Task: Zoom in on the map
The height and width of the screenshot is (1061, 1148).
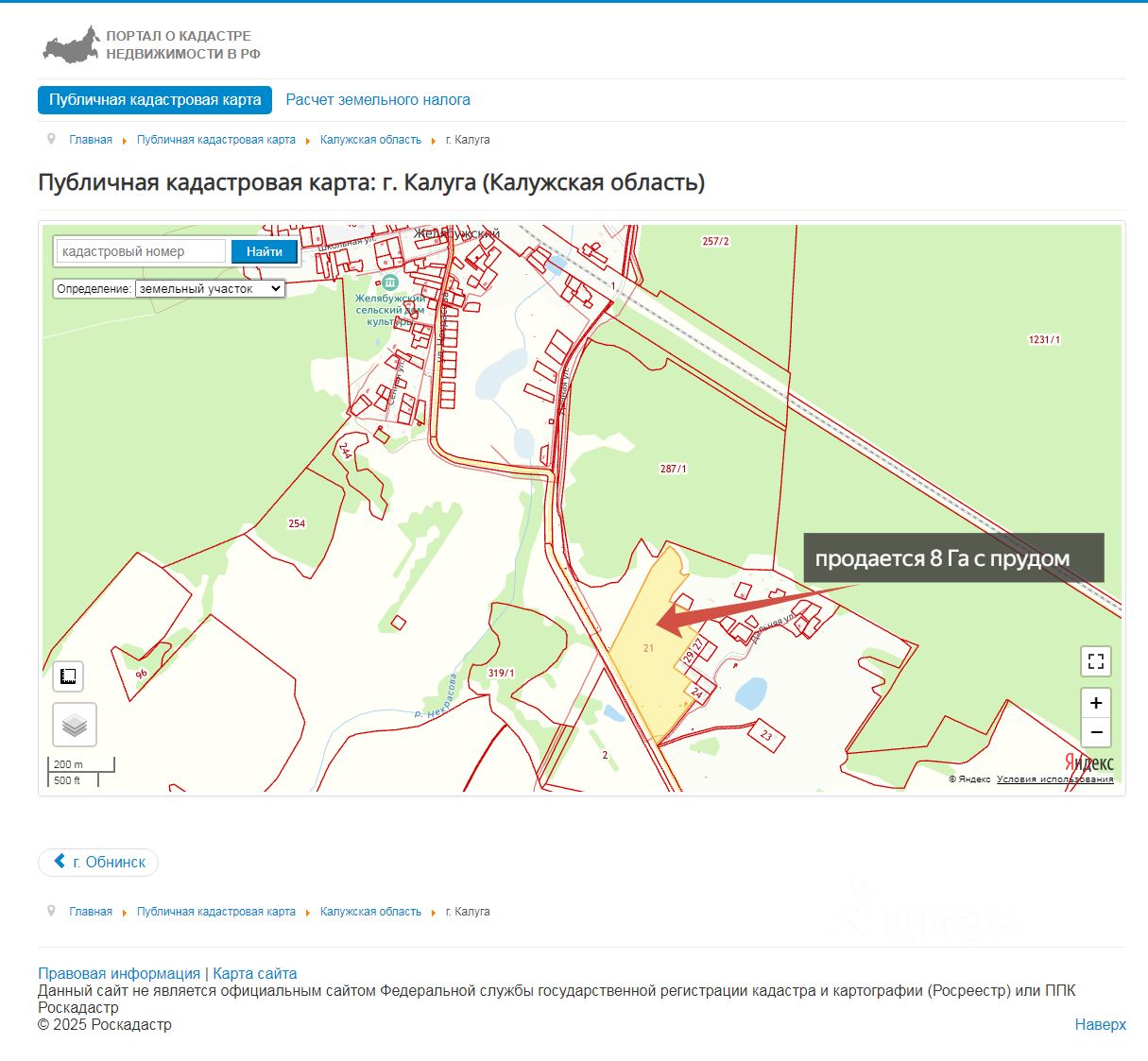Action: 1096,703
